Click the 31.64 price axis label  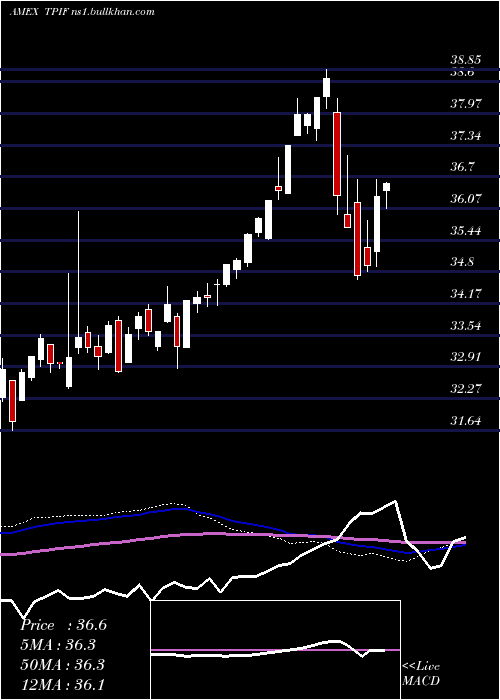tap(466, 420)
